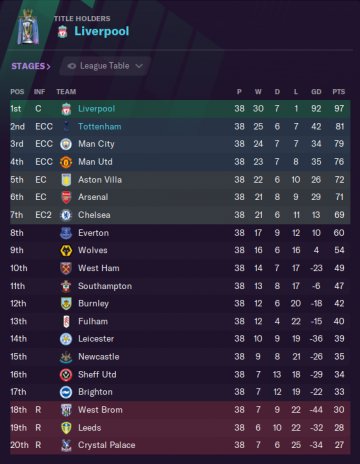Open Liverpool title holders link

pos(102,31)
